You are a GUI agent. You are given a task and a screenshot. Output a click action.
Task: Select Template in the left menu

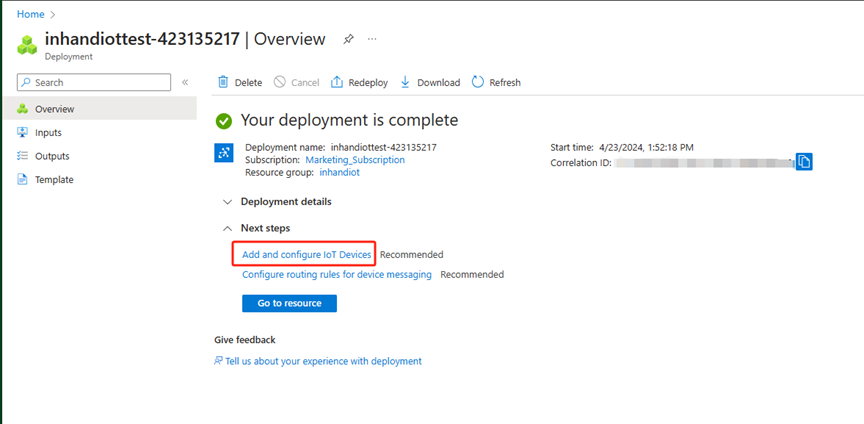54,180
